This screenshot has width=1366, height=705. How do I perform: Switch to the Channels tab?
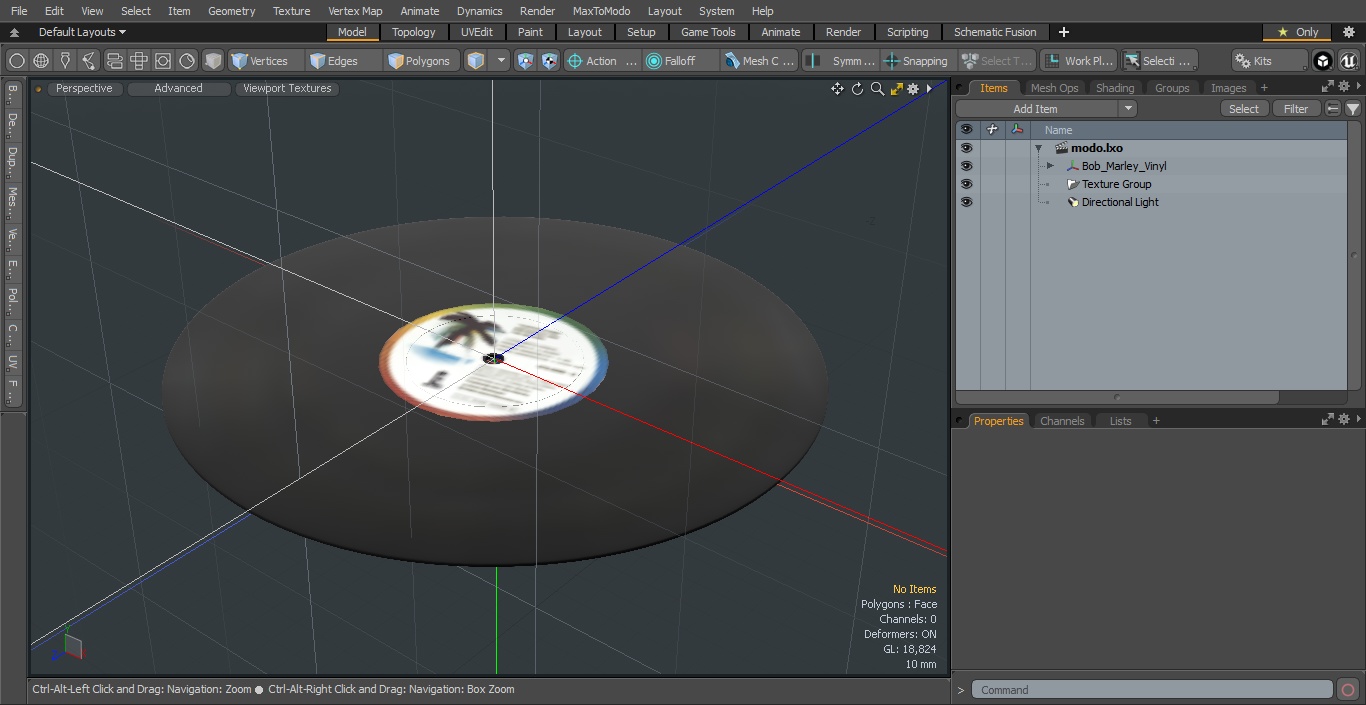1062,421
